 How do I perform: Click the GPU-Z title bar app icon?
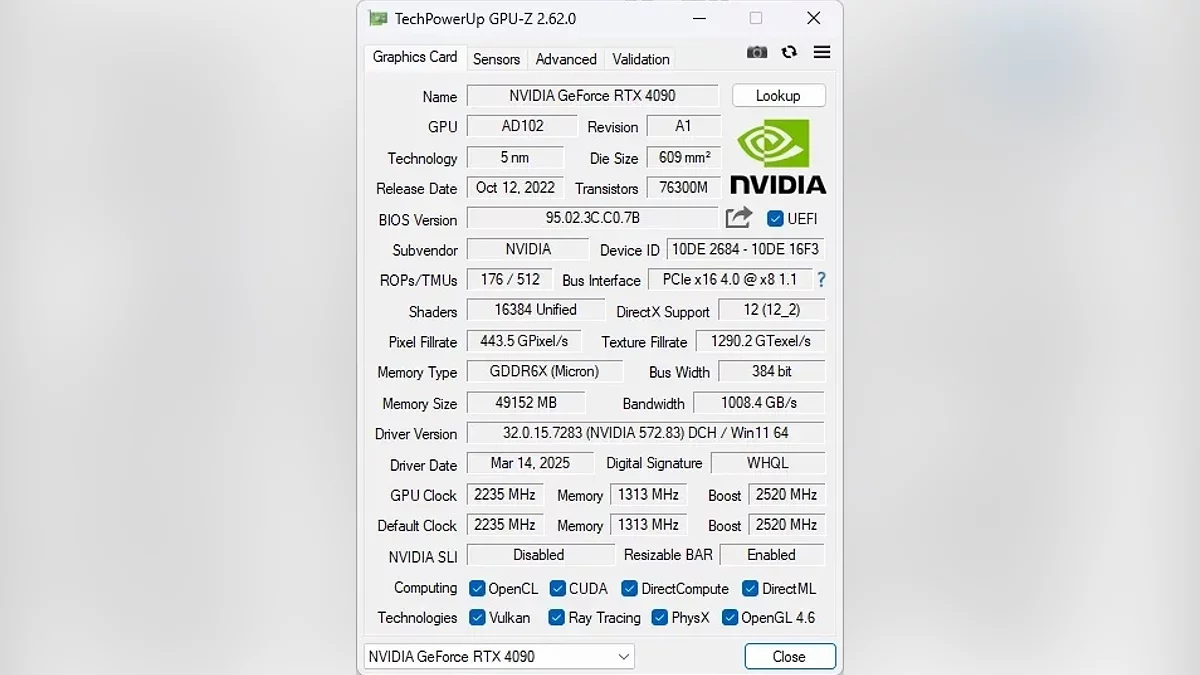point(378,18)
